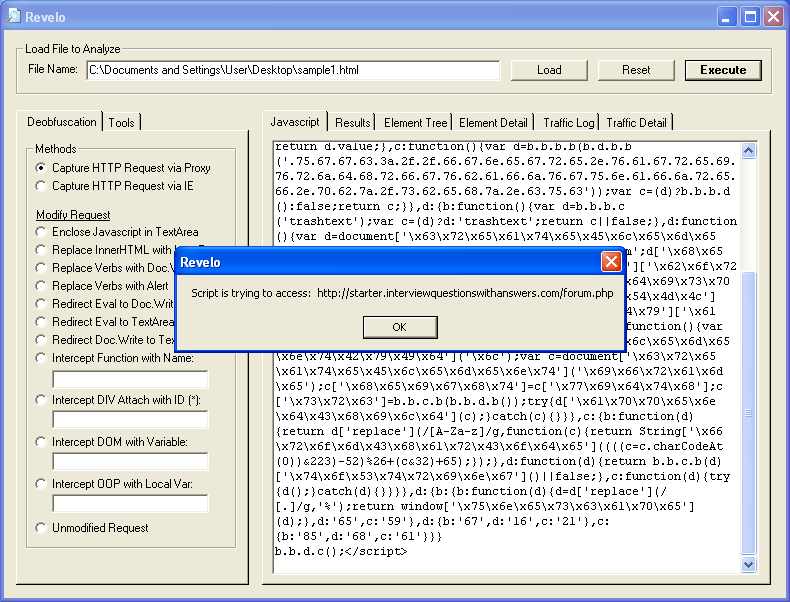790x602 pixels.
Task: Click the Reset button
Action: 636,70
